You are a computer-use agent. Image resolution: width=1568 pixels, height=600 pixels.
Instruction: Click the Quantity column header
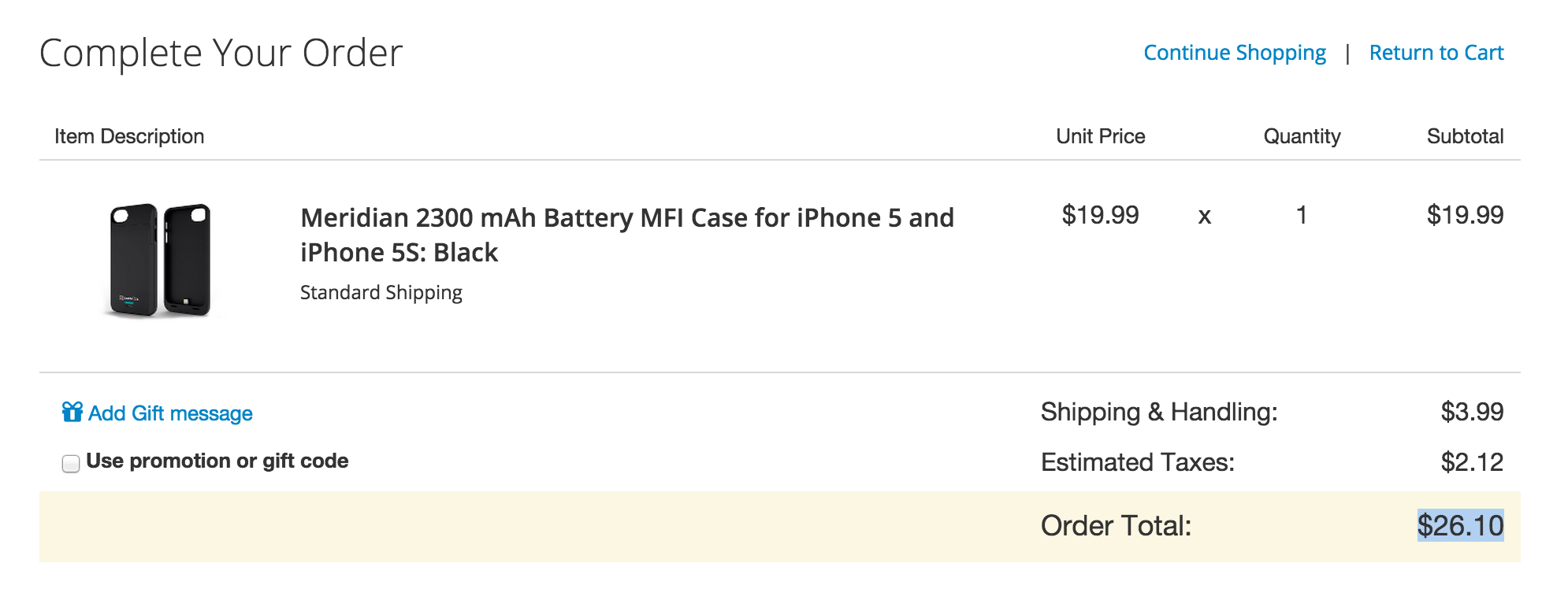click(x=1302, y=136)
